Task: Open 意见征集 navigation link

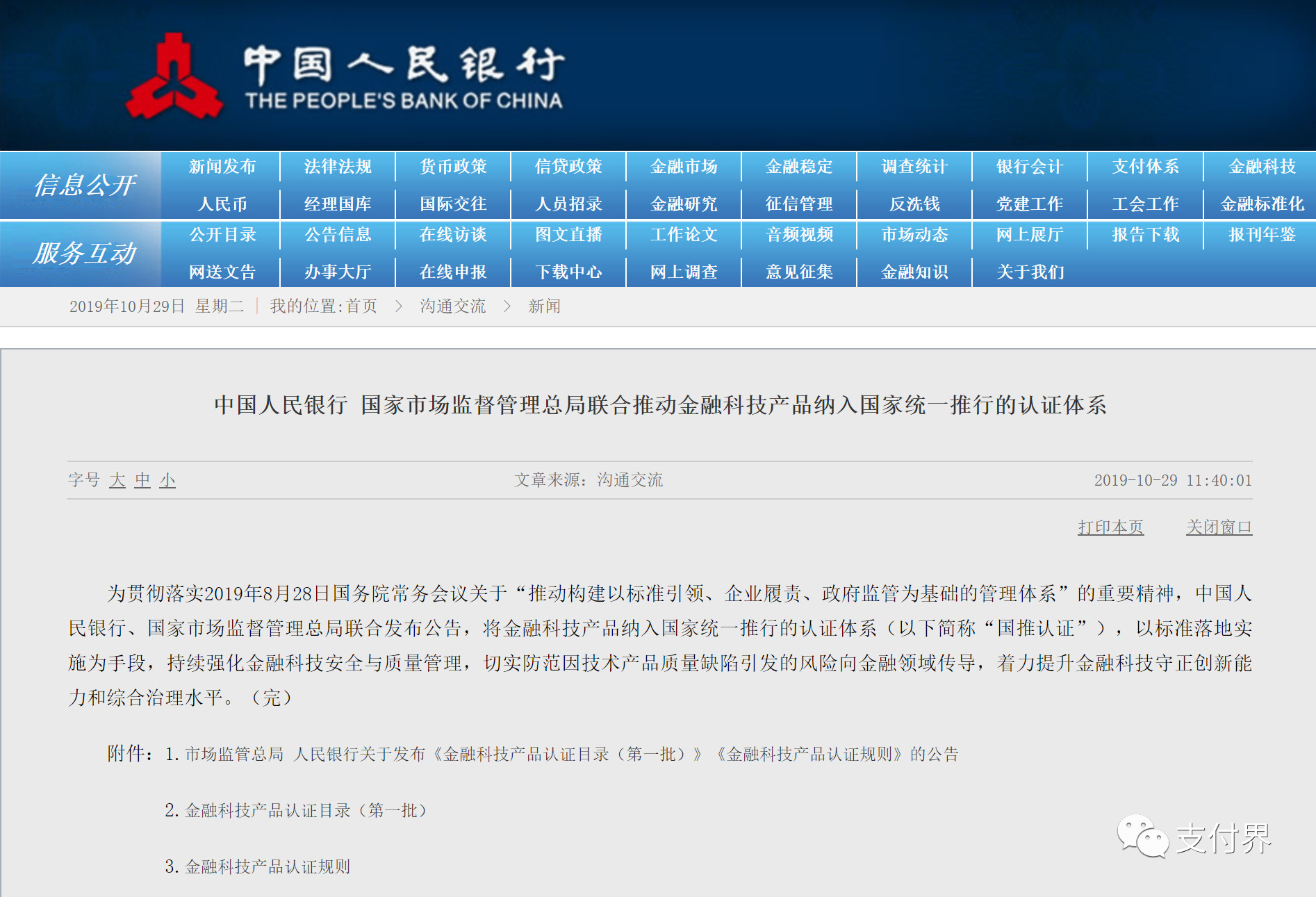Action: 799,272
